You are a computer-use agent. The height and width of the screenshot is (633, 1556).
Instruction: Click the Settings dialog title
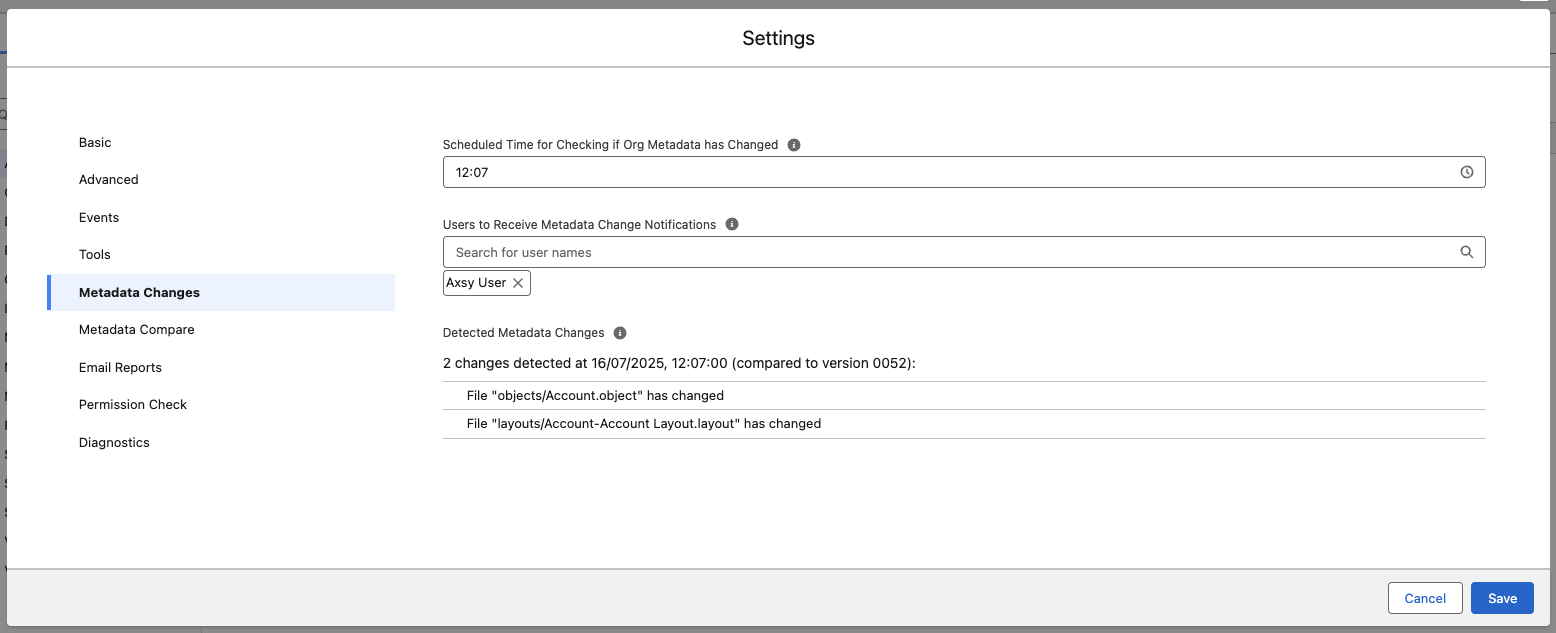click(778, 39)
